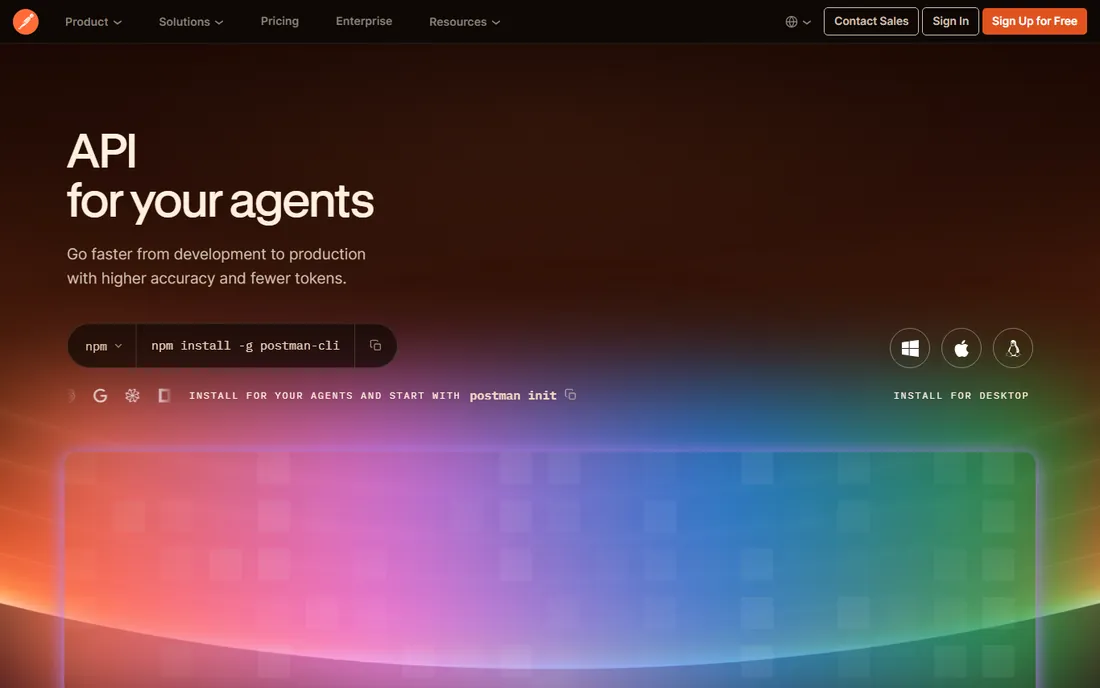Viewport: 1100px width, 688px height.
Task: Copy the npm install command
Action: [375, 345]
